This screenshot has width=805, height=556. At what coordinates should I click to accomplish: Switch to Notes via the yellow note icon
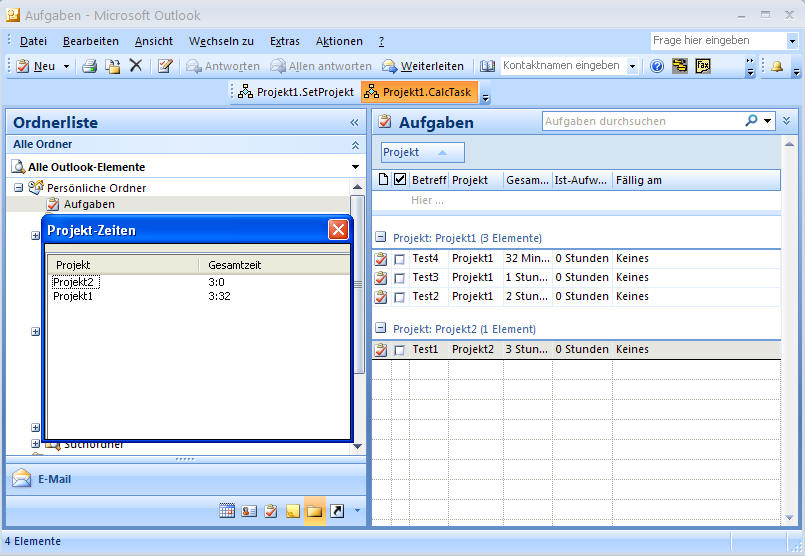point(293,511)
